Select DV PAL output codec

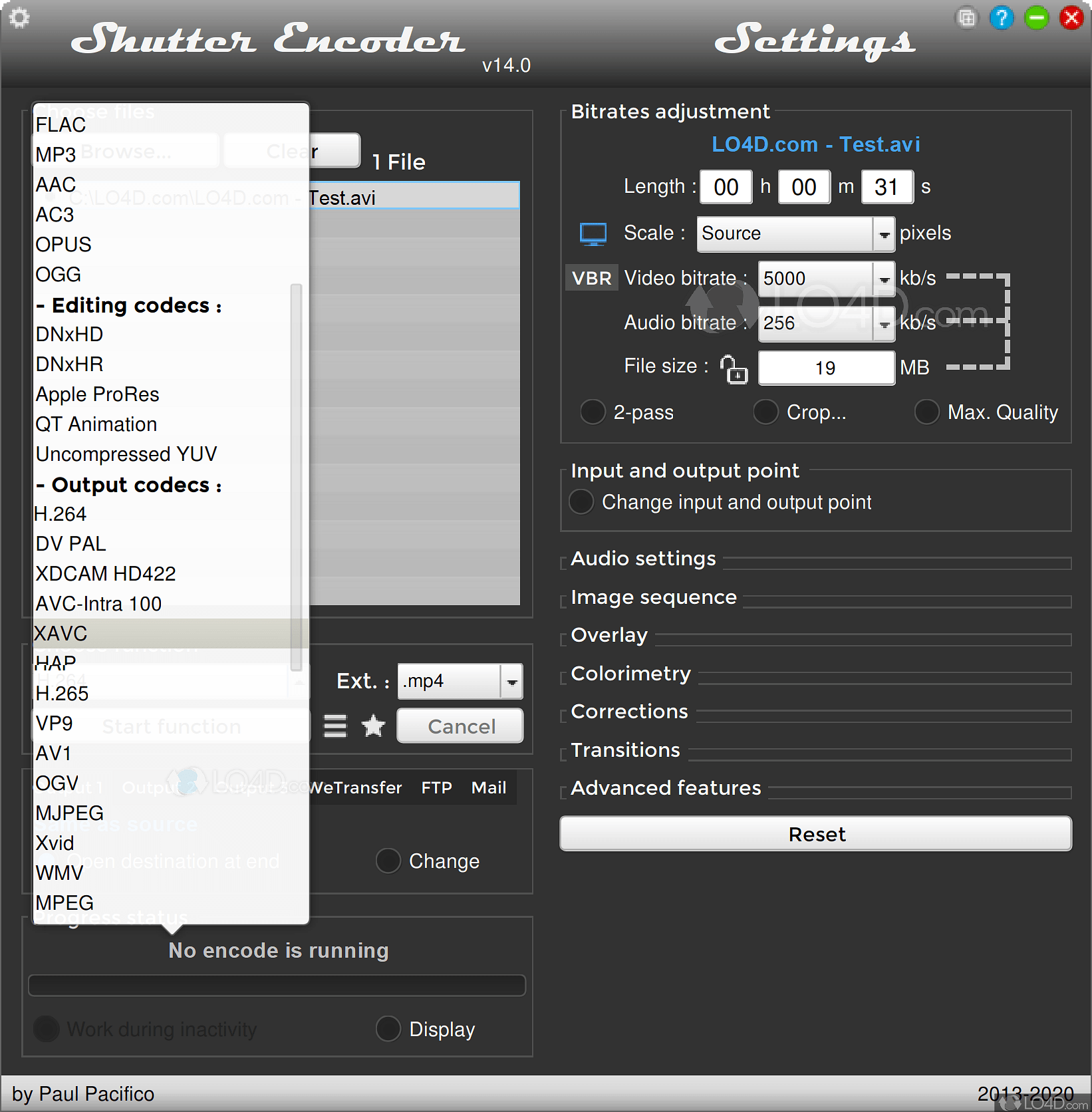(162, 543)
